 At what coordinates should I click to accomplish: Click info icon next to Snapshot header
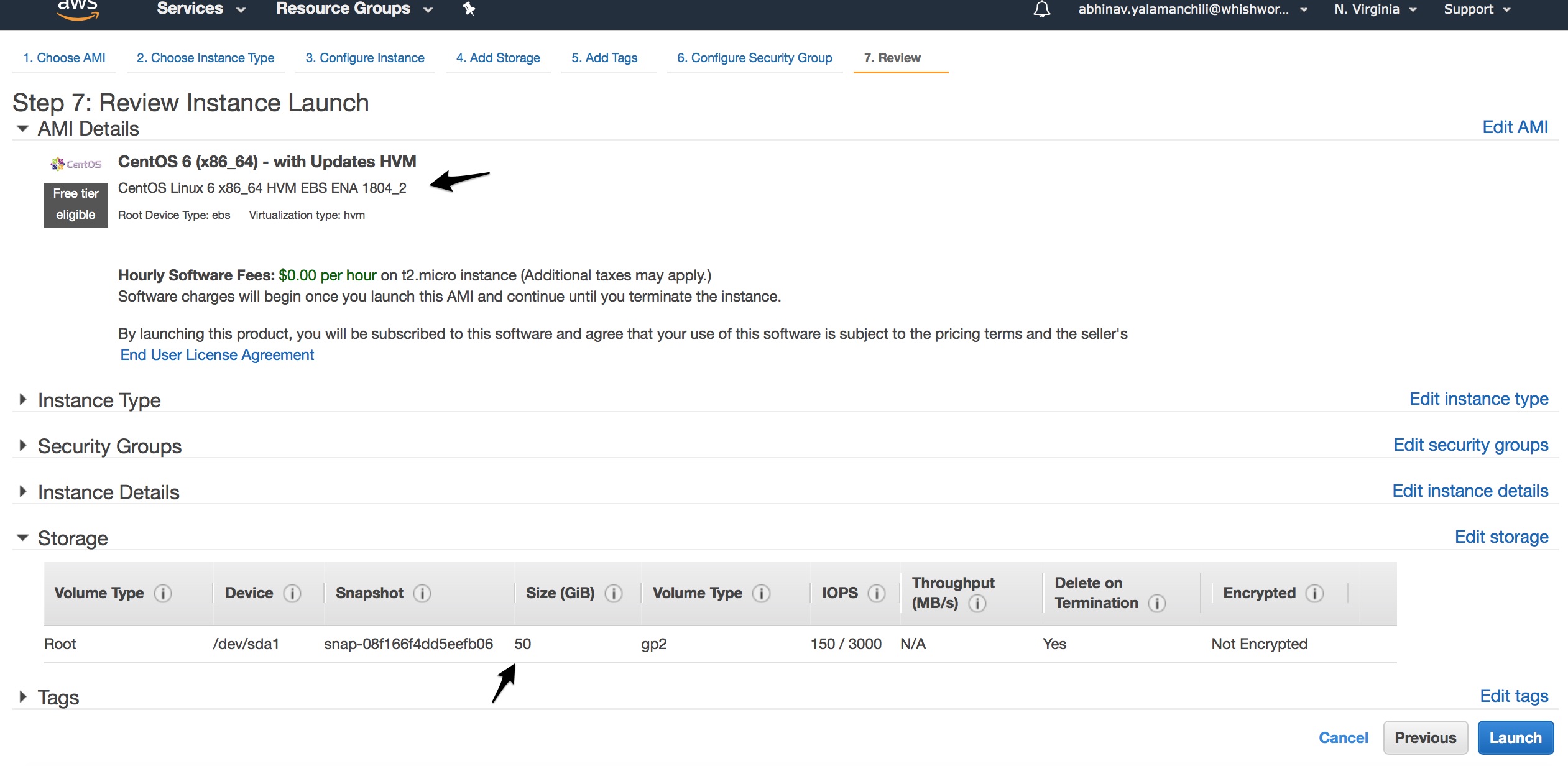[x=422, y=593]
